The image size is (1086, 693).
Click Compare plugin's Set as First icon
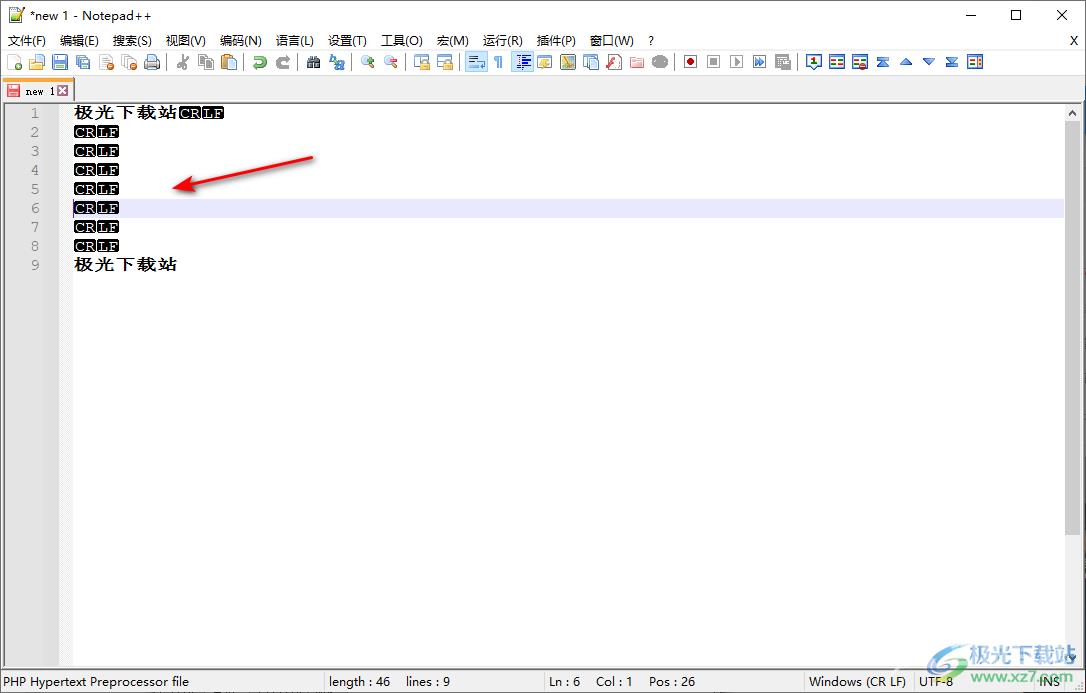tap(814, 62)
